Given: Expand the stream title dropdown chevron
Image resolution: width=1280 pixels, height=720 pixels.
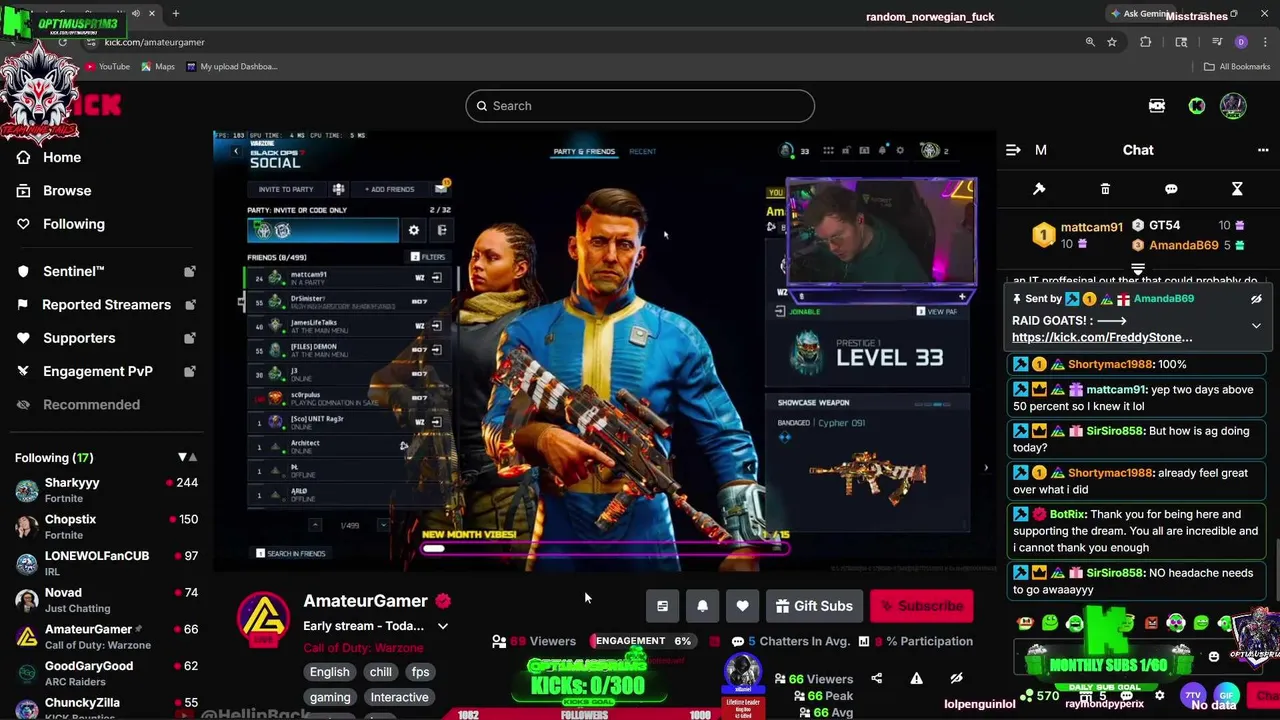Looking at the screenshot, I should click(x=443, y=626).
